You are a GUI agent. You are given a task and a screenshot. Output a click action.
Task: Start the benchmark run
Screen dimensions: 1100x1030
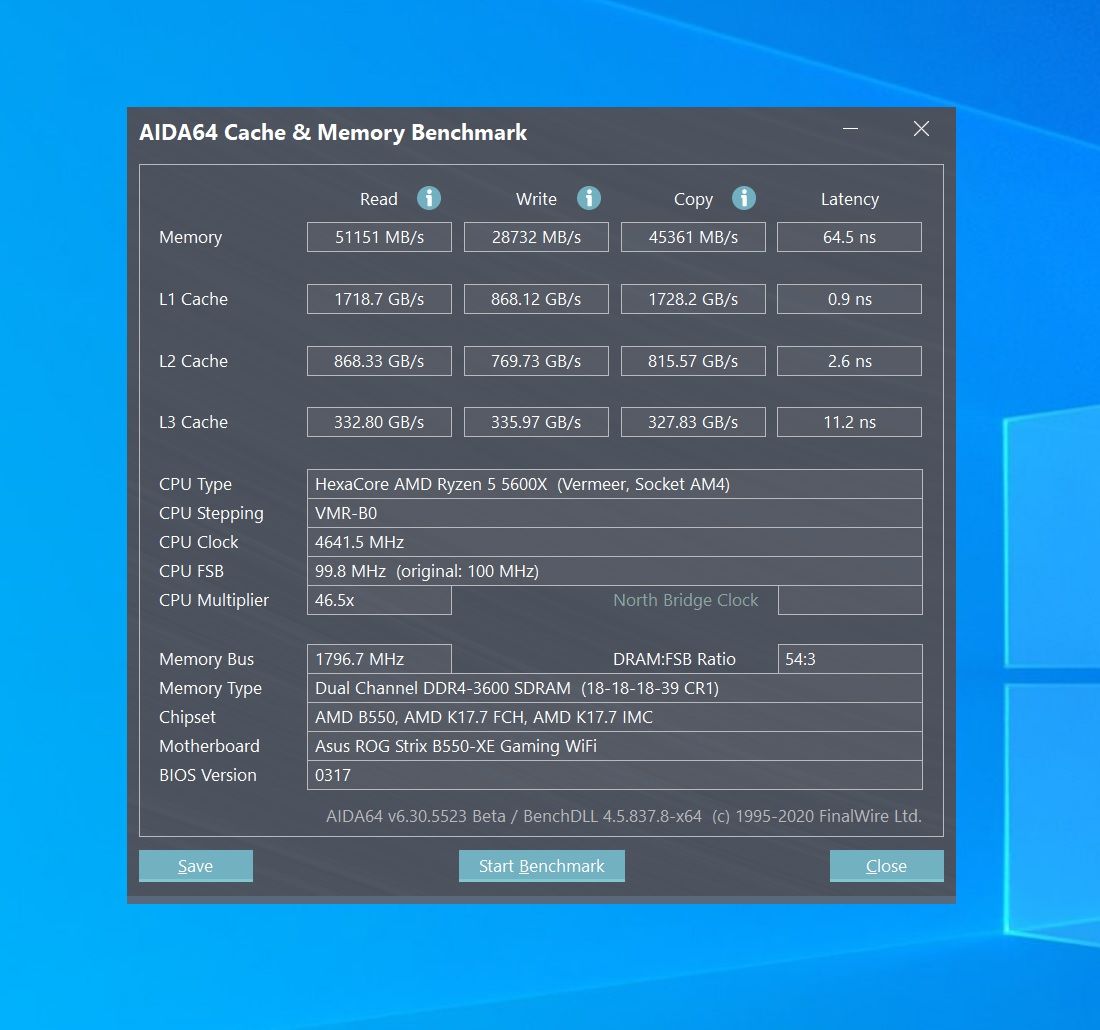point(542,866)
